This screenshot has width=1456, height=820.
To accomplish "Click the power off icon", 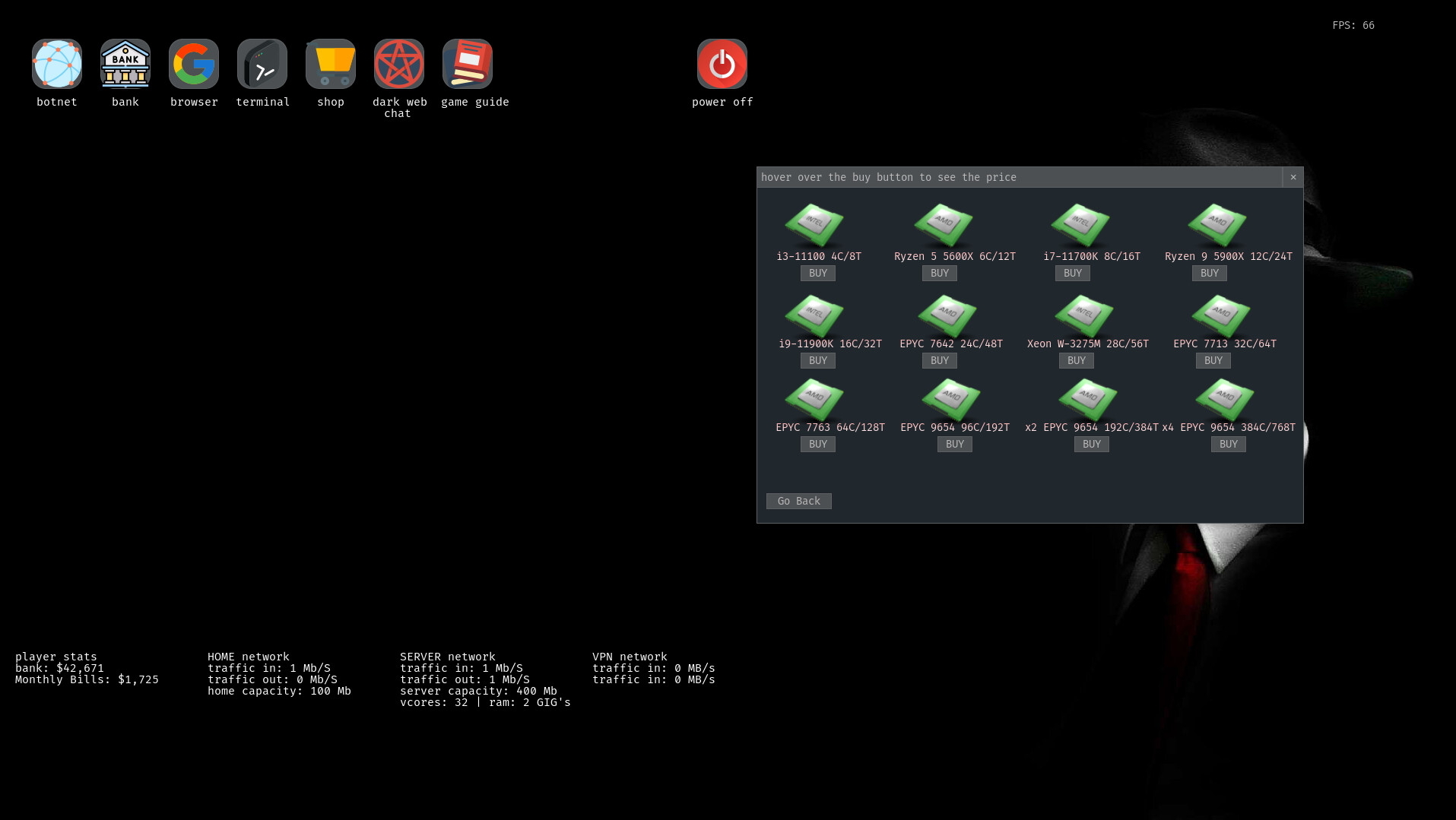I will [721, 64].
